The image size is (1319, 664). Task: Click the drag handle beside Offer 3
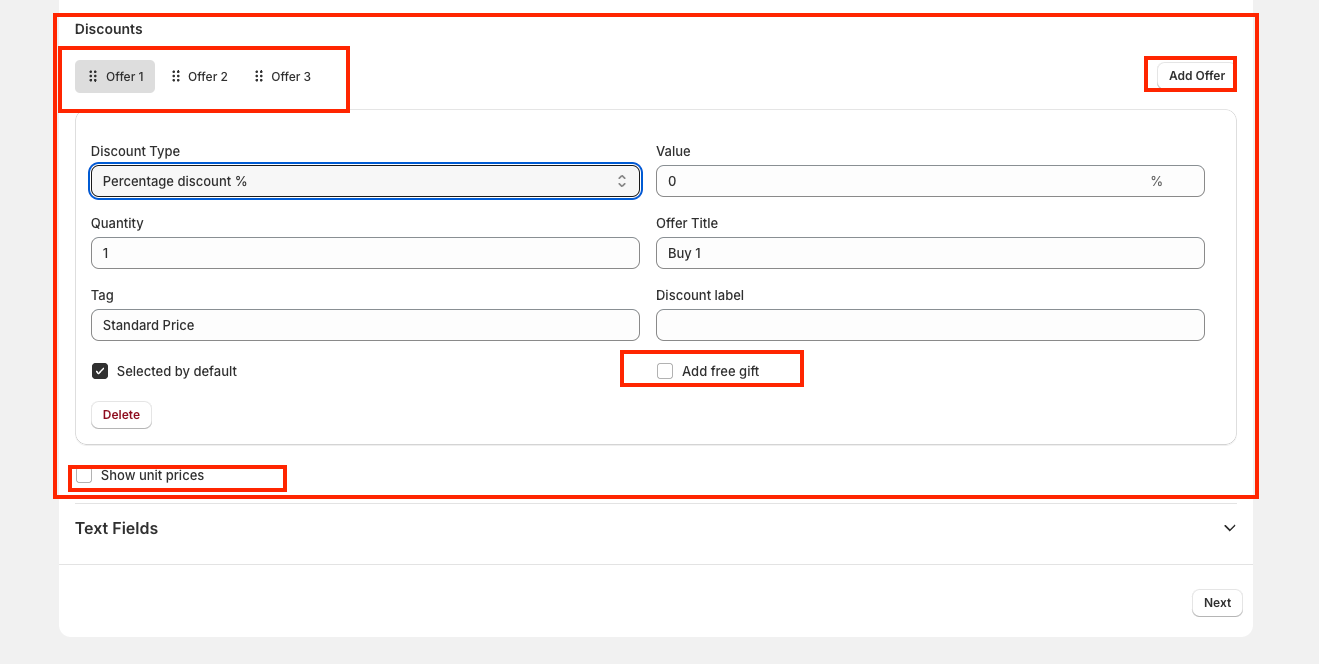[x=259, y=77]
